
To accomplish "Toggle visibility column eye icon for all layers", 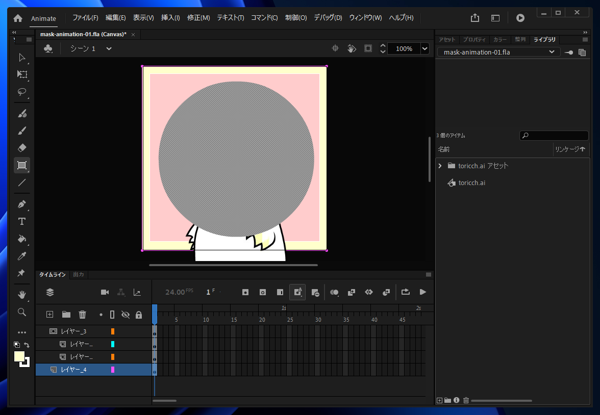I will click(125, 315).
